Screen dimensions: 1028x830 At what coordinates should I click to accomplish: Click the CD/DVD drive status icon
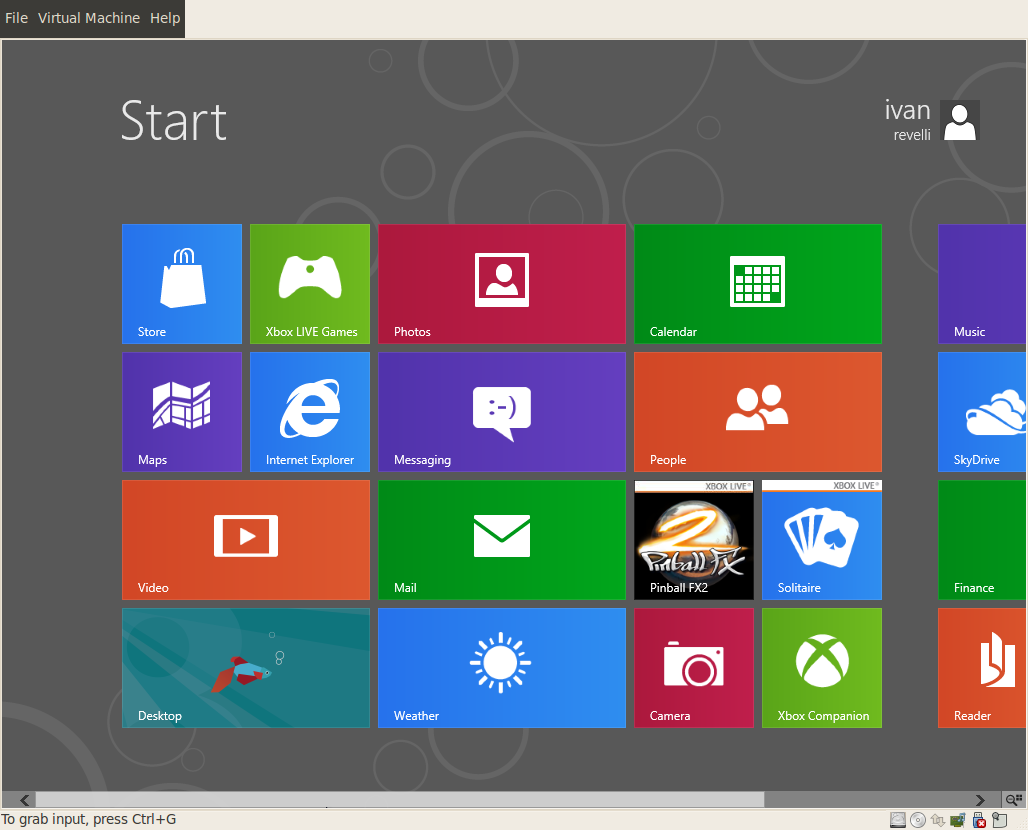tap(918, 820)
